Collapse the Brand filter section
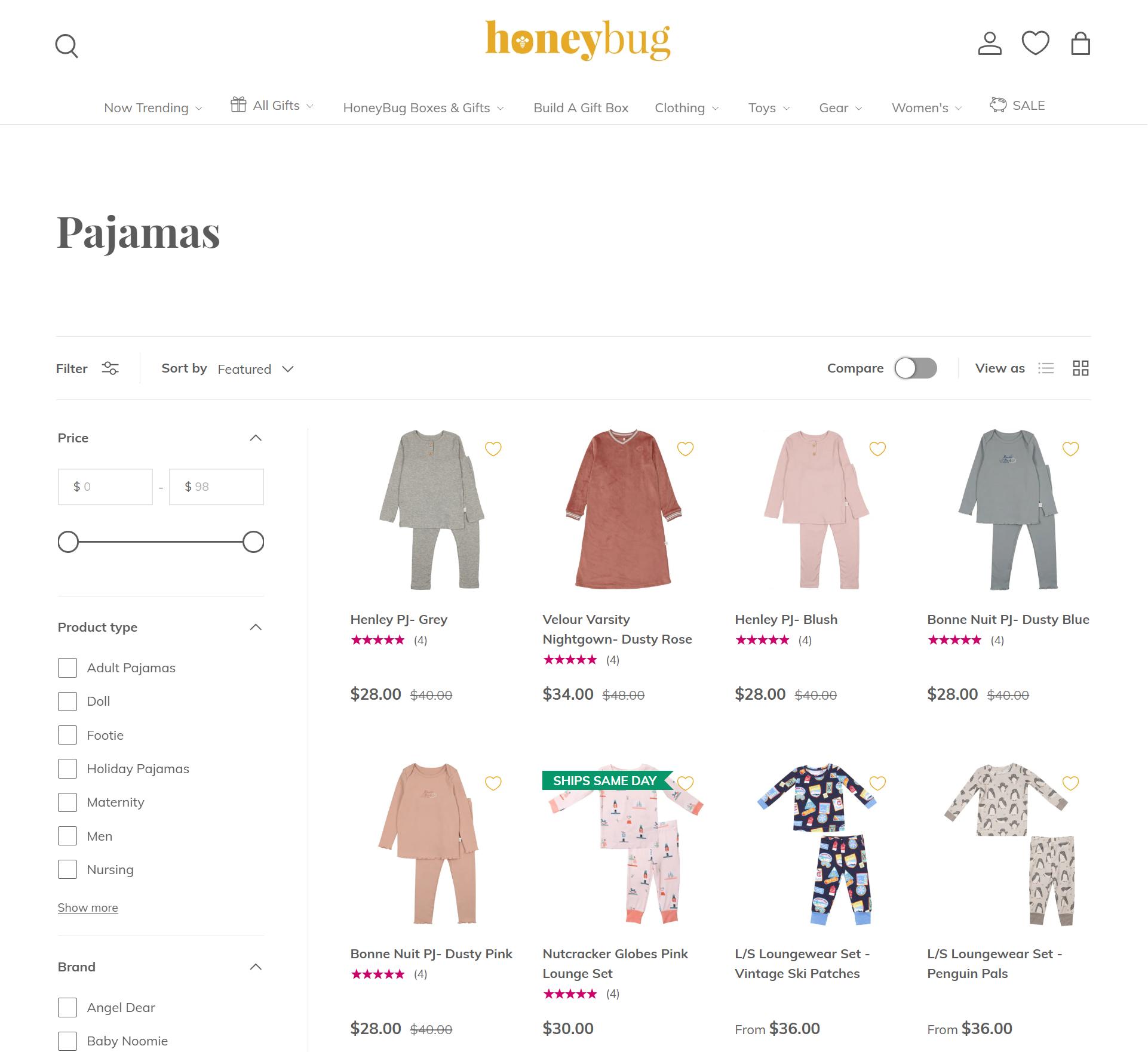Image resolution: width=1148 pixels, height=1052 pixels. [x=256, y=967]
